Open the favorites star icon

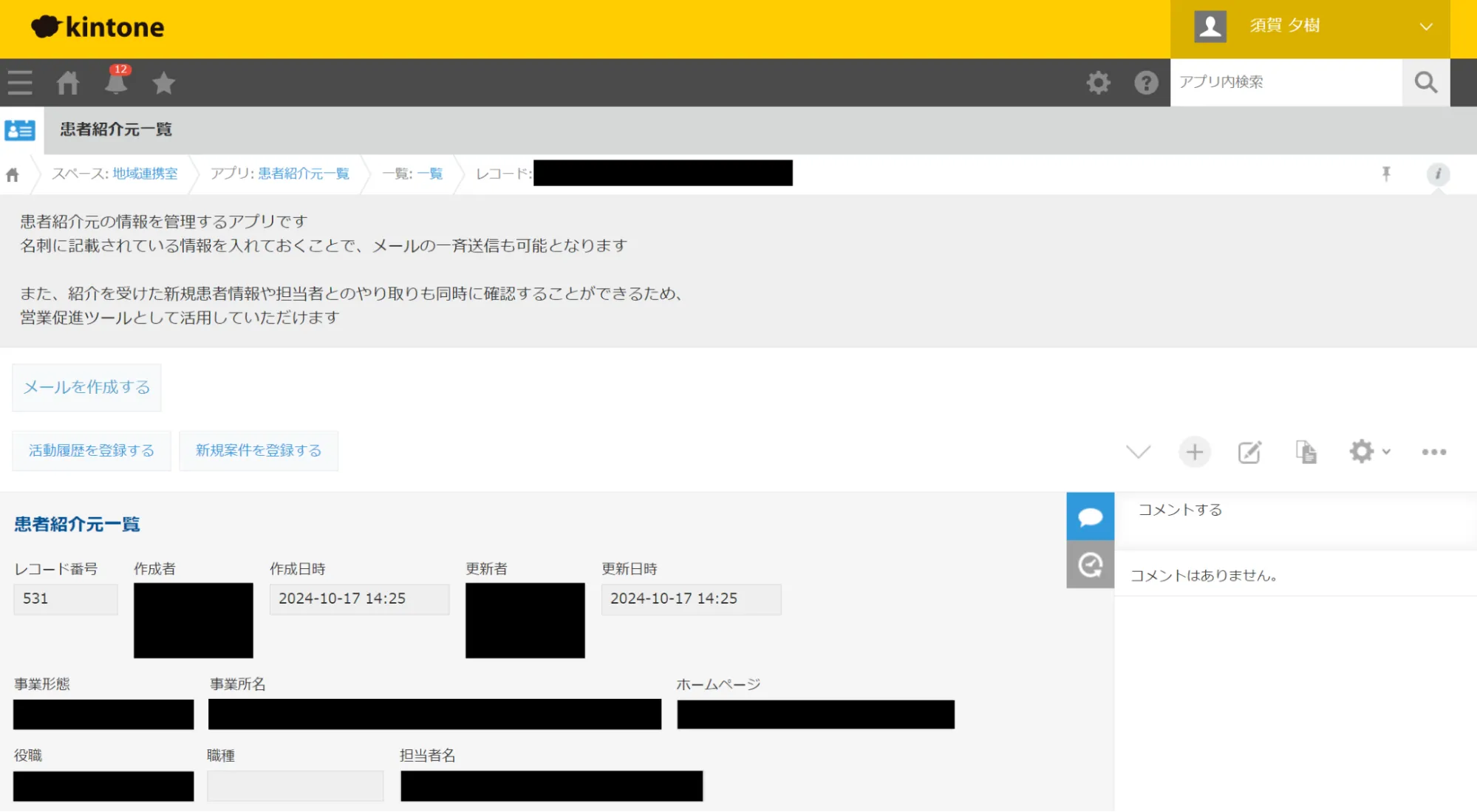163,83
